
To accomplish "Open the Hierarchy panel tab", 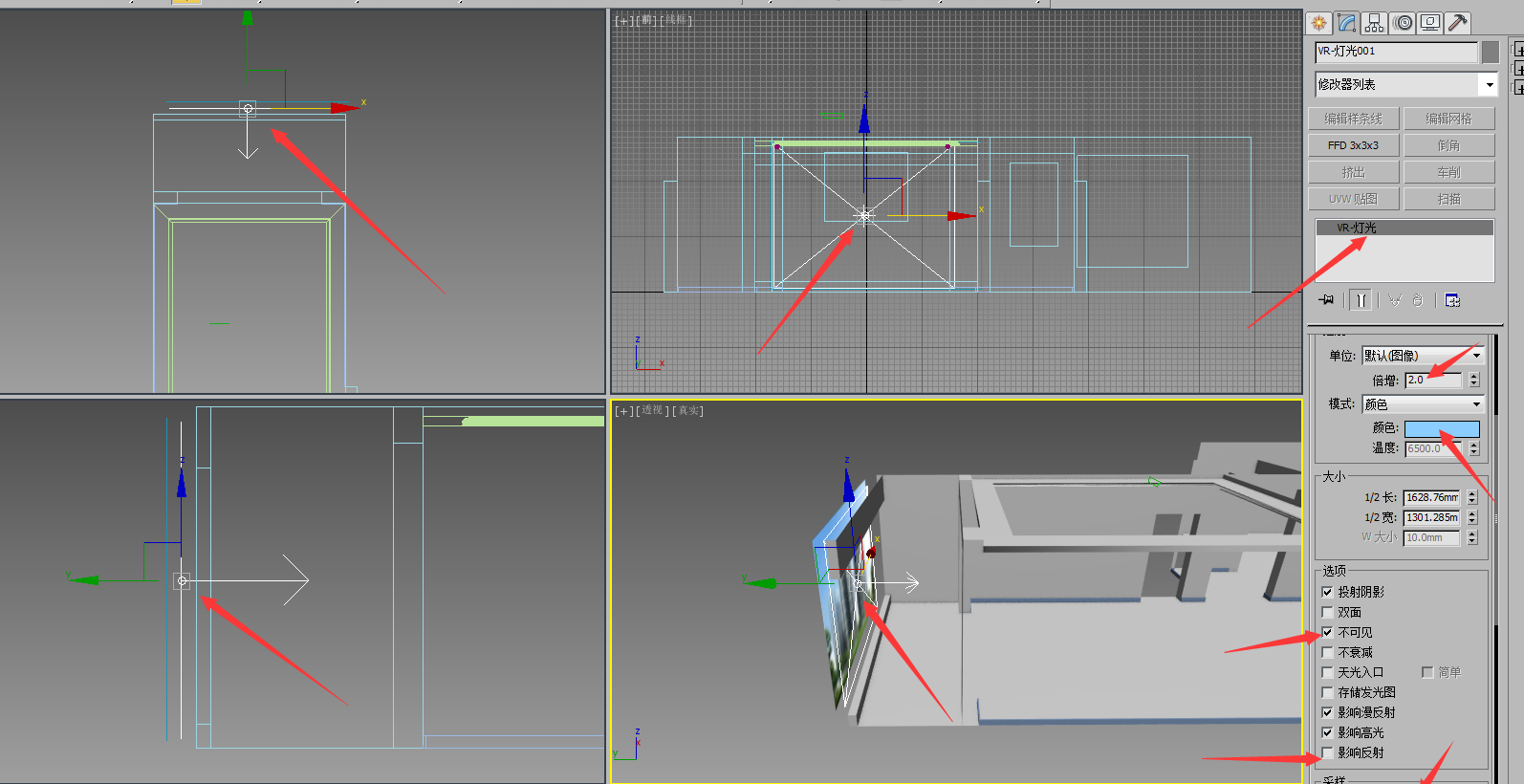I will click(x=1375, y=23).
